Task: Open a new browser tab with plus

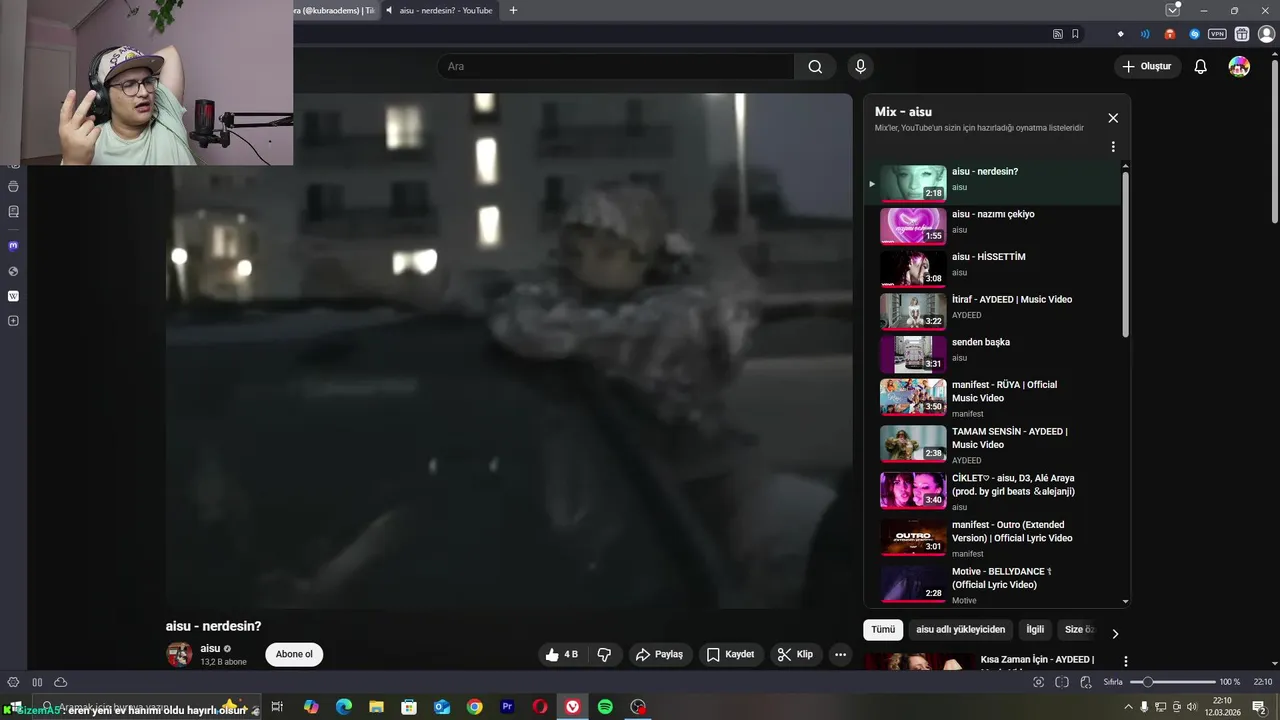Action: [x=513, y=10]
